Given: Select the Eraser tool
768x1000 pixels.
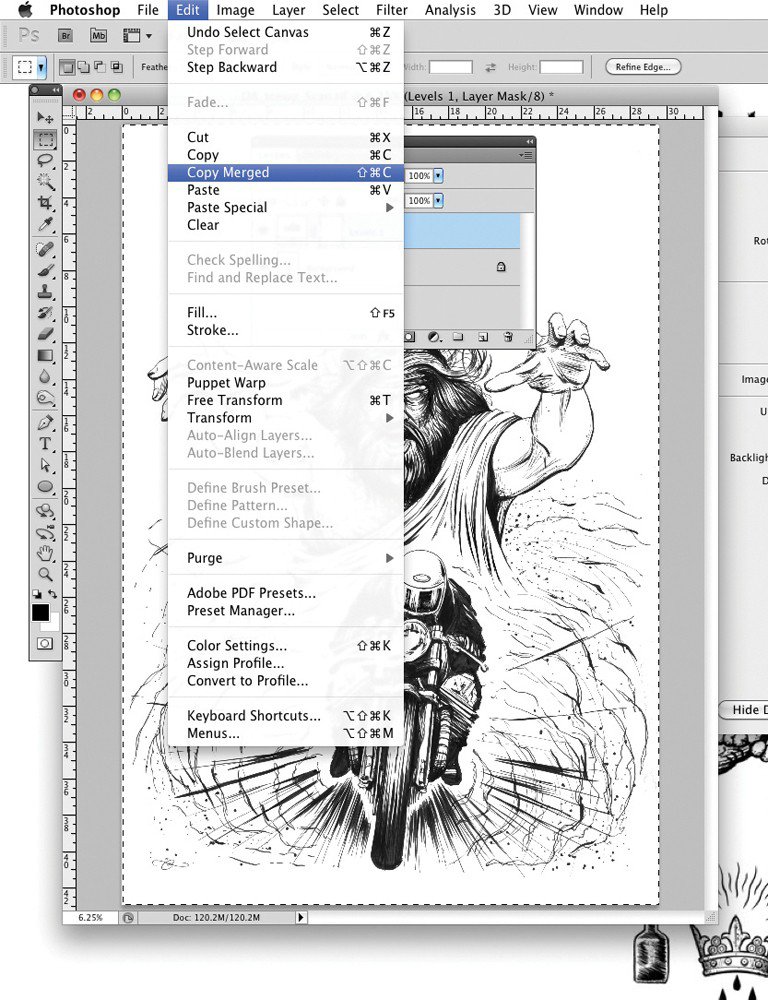Looking at the screenshot, I should tap(45, 334).
